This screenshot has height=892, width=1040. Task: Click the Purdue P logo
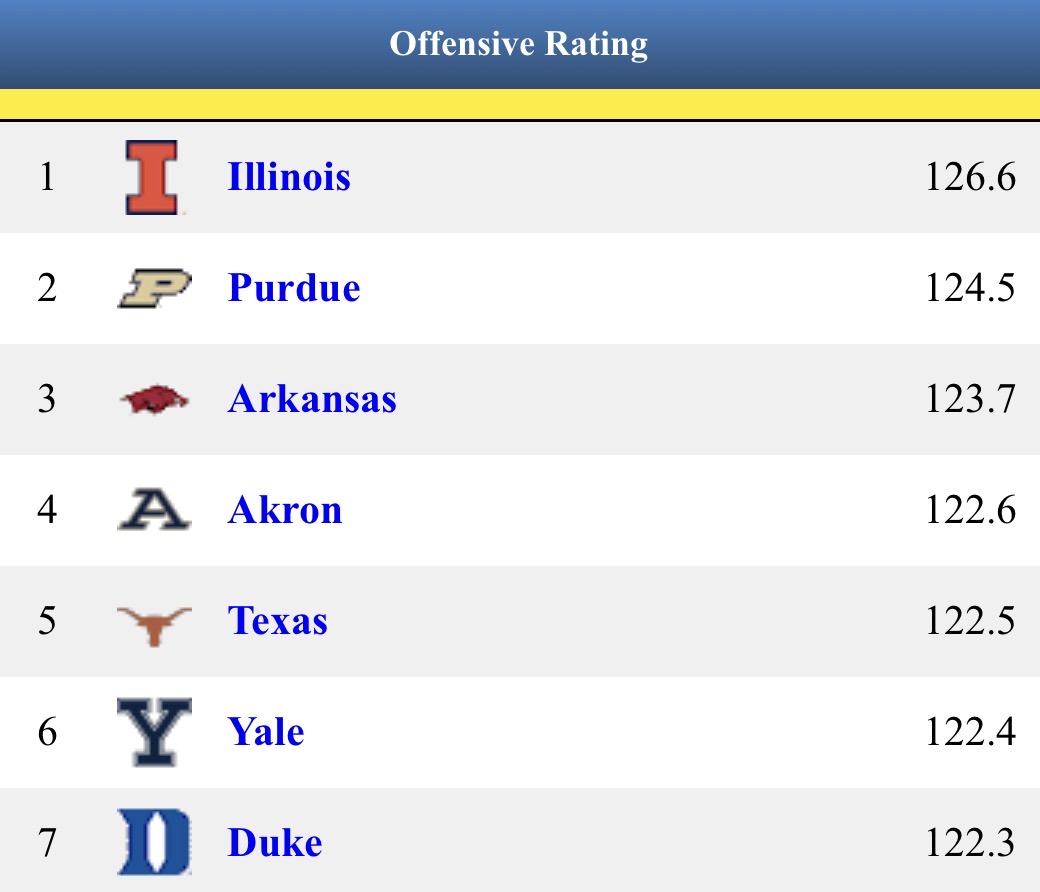(x=153, y=289)
